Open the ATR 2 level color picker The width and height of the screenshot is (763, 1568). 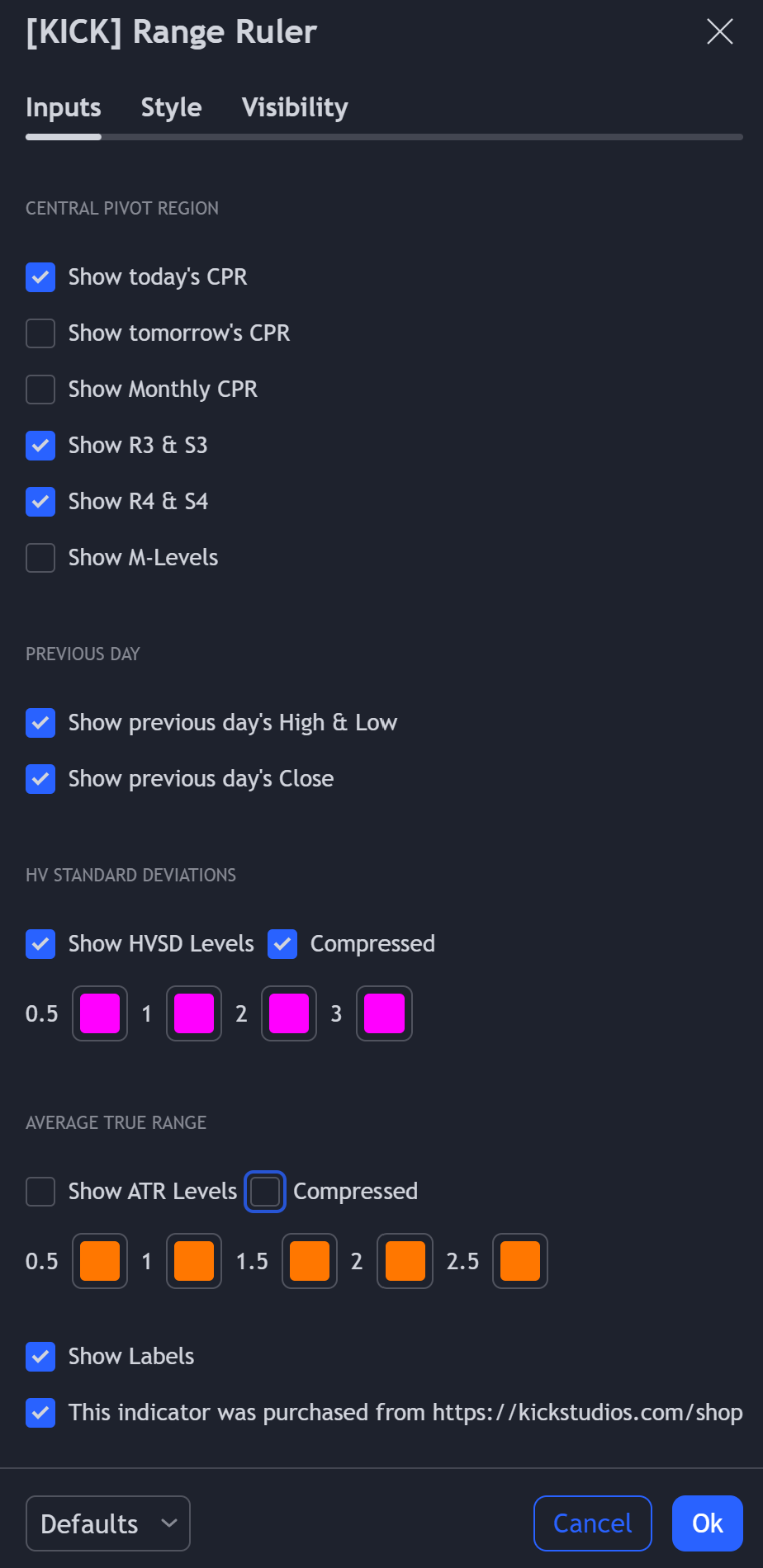coord(405,1260)
